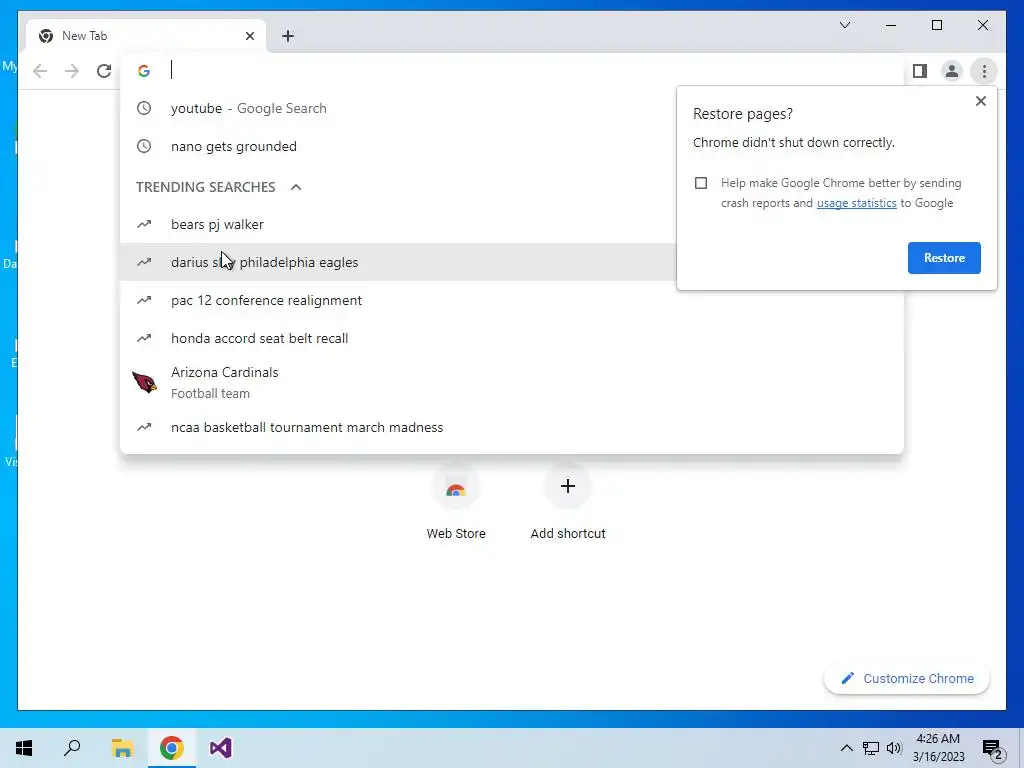Open a new tab with plus icon
The width and height of the screenshot is (1024, 768).
(288, 36)
